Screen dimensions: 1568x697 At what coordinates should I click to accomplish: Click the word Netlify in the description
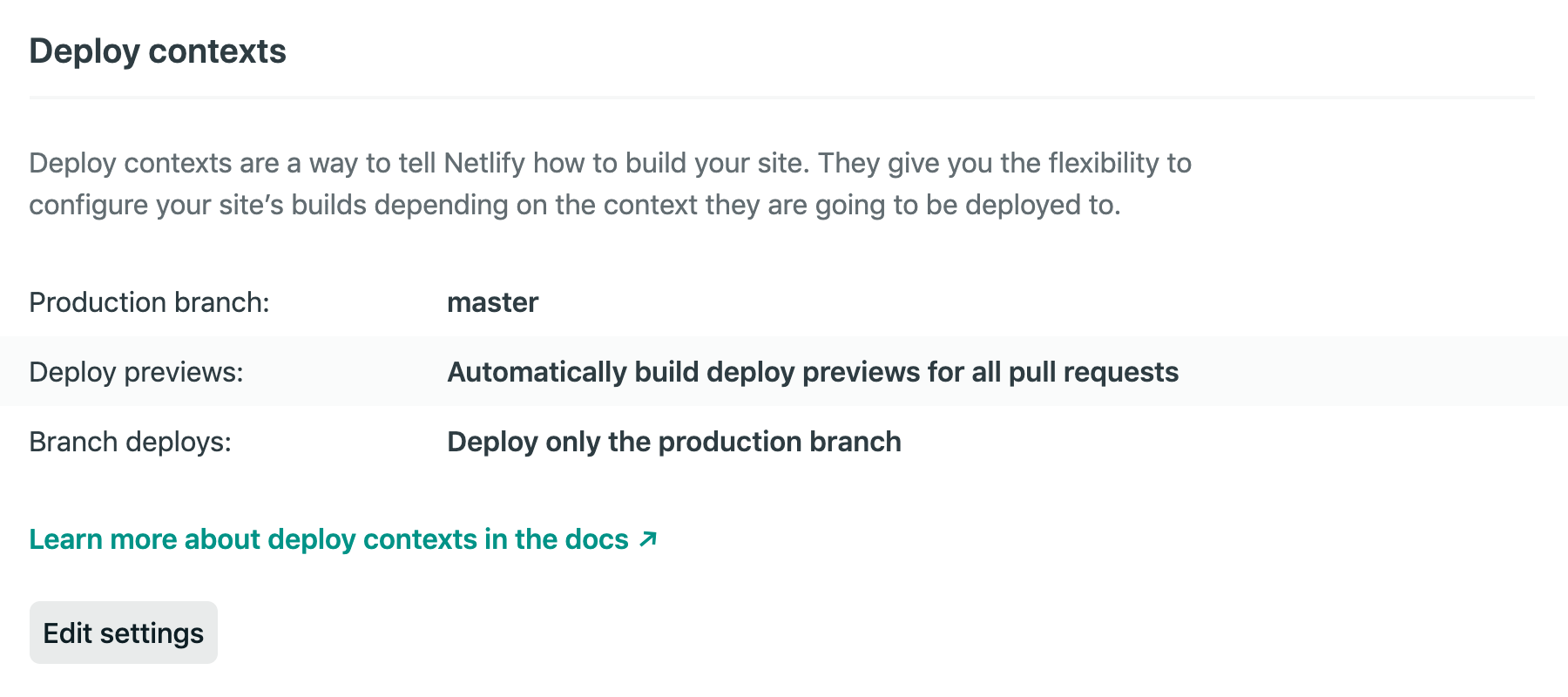point(484,163)
